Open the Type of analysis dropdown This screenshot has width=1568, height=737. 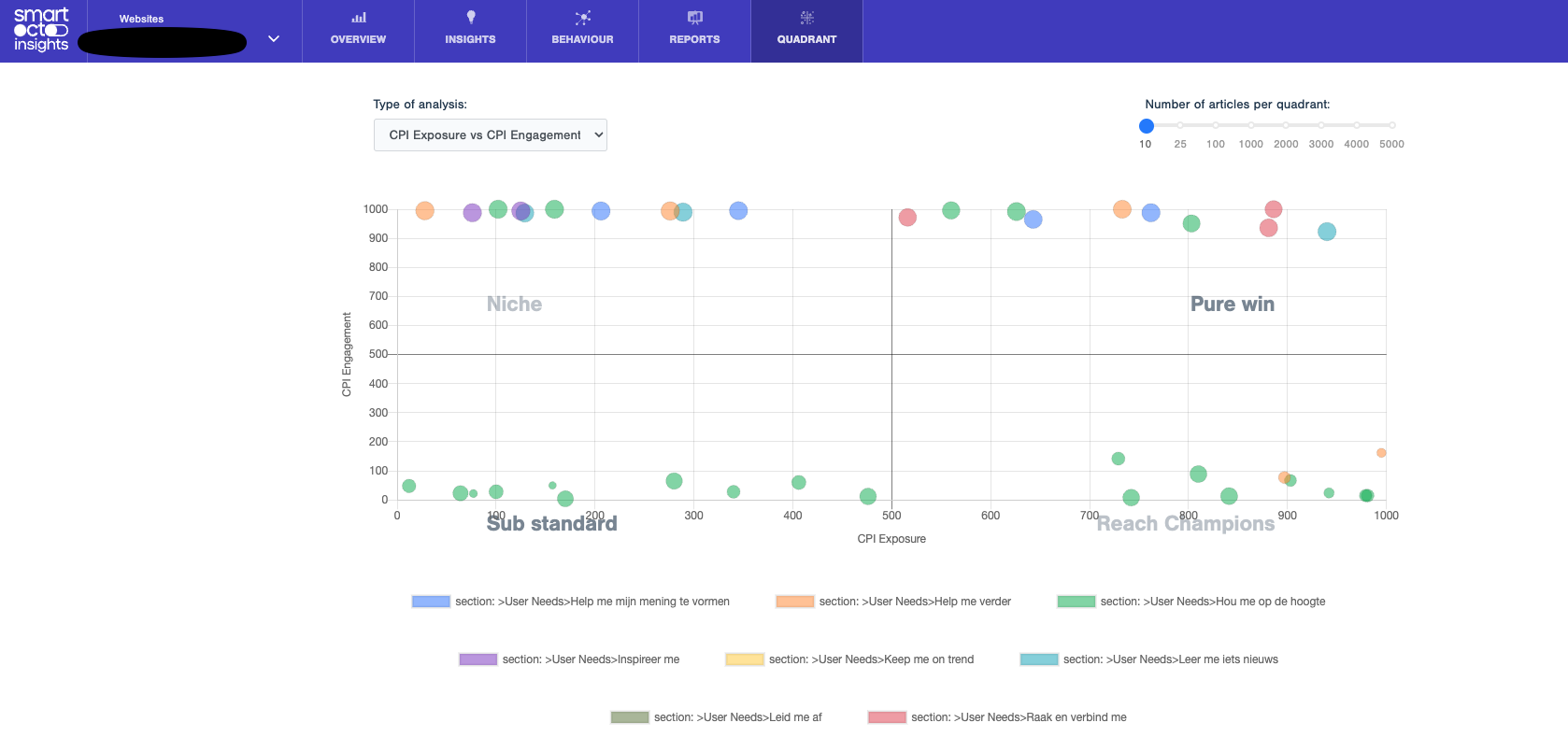pos(491,135)
